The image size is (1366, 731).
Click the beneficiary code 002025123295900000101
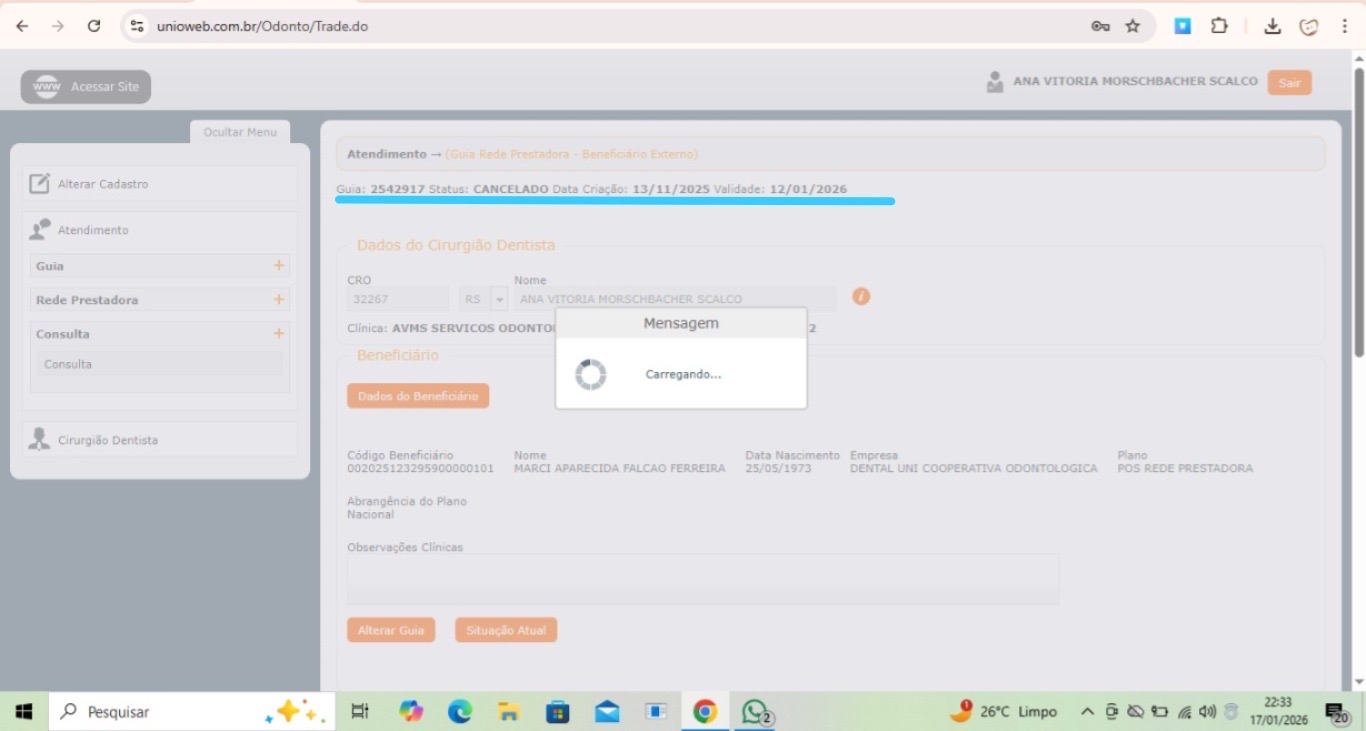(x=421, y=468)
